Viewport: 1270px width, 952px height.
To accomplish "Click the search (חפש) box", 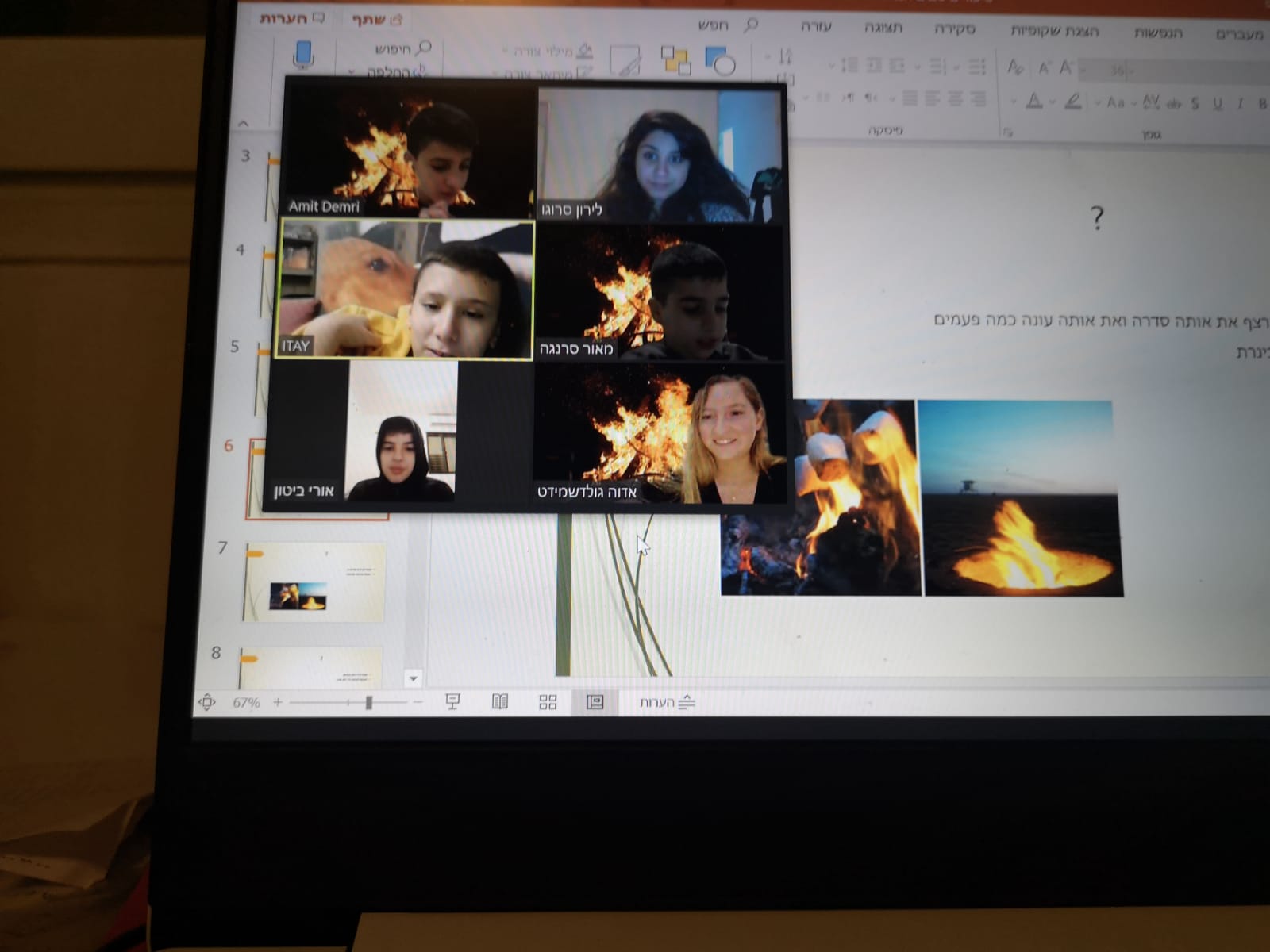I will 729,25.
